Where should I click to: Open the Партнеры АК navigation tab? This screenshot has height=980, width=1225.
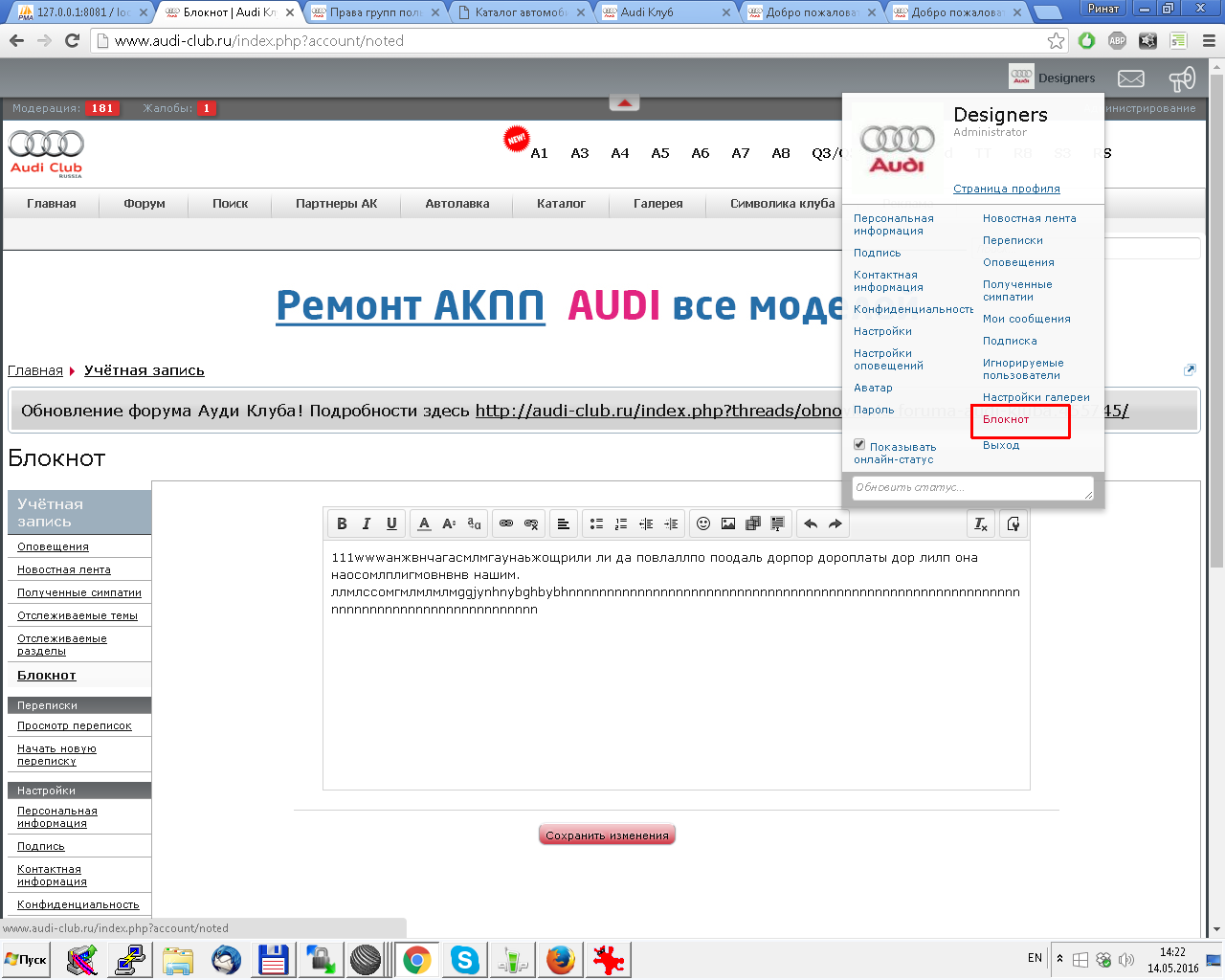coord(336,203)
